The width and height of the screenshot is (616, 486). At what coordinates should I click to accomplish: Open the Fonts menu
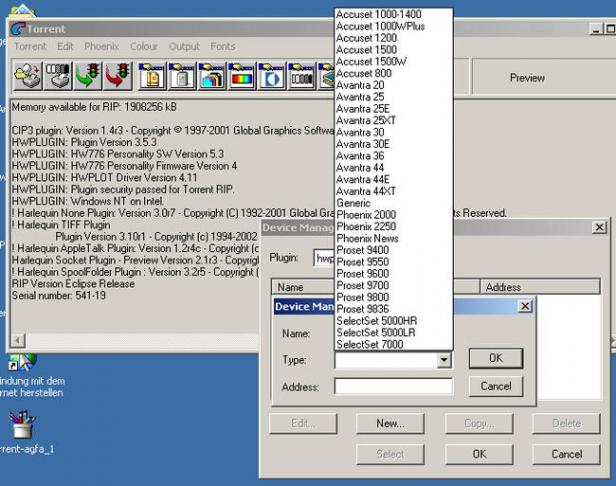223,46
